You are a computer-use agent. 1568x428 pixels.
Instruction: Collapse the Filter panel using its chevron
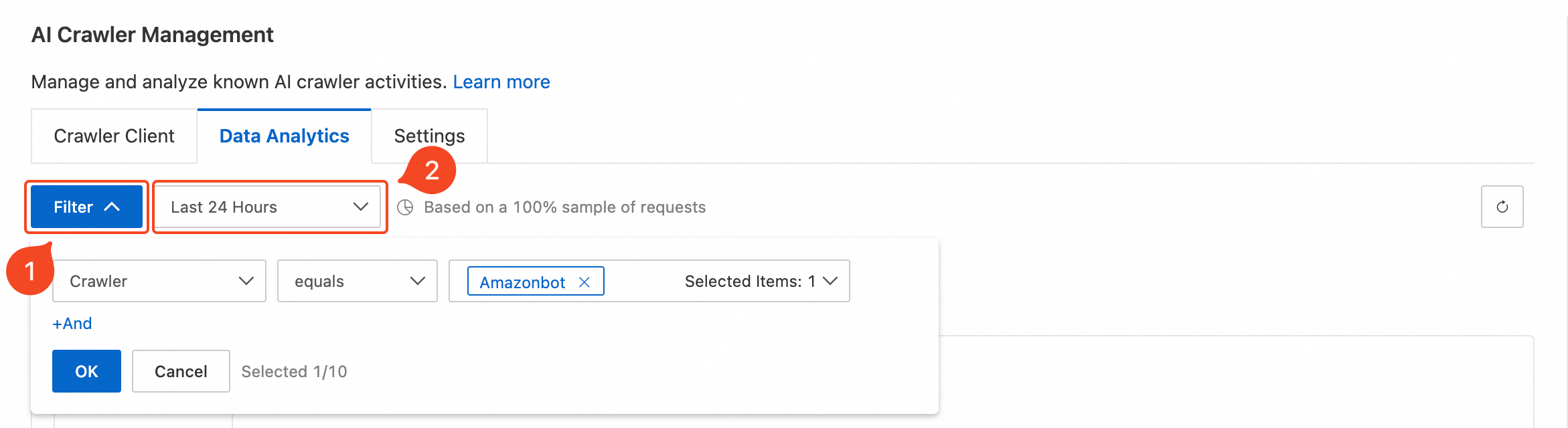coord(112,207)
